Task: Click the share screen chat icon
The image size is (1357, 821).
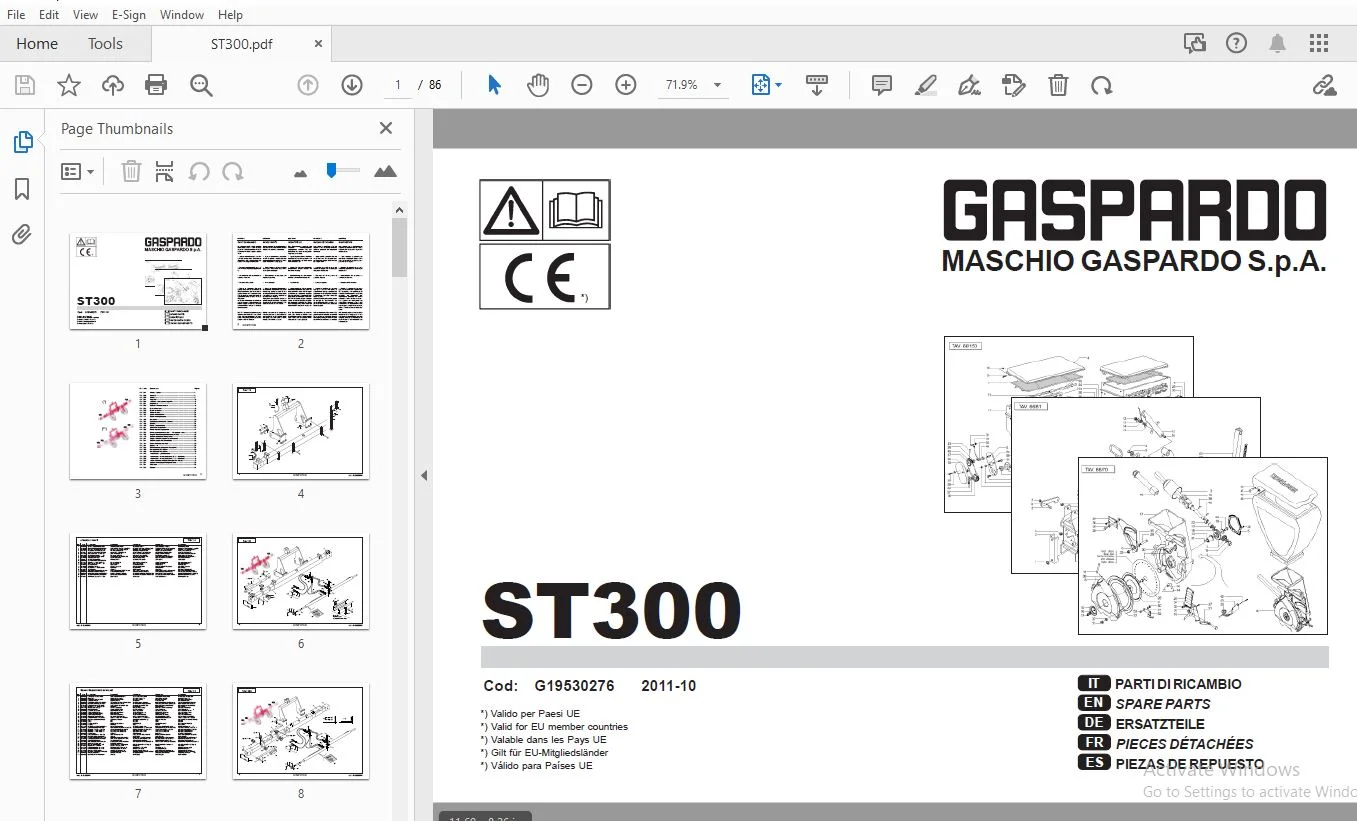Action: coord(1194,43)
